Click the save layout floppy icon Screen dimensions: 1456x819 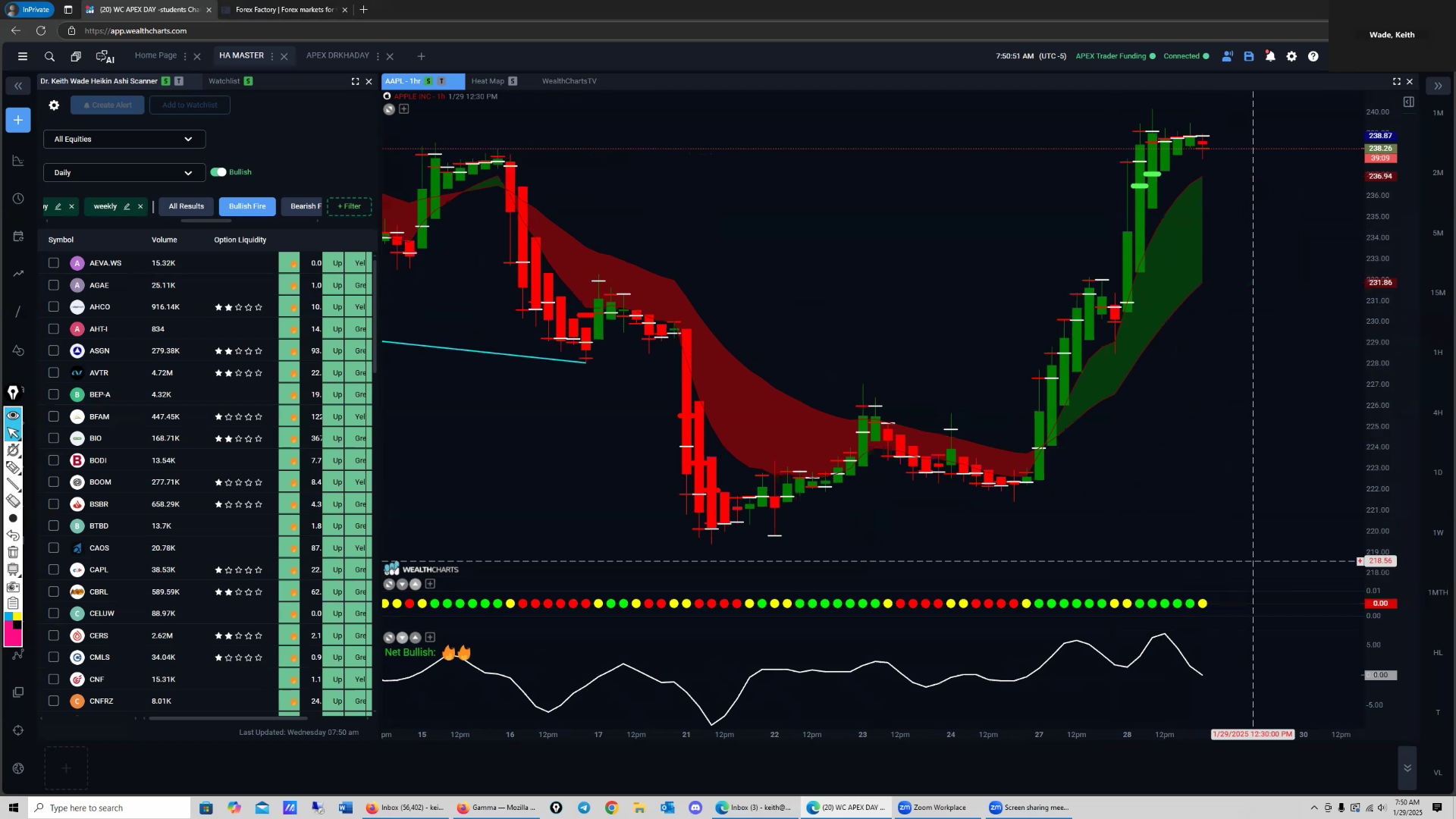1249,56
